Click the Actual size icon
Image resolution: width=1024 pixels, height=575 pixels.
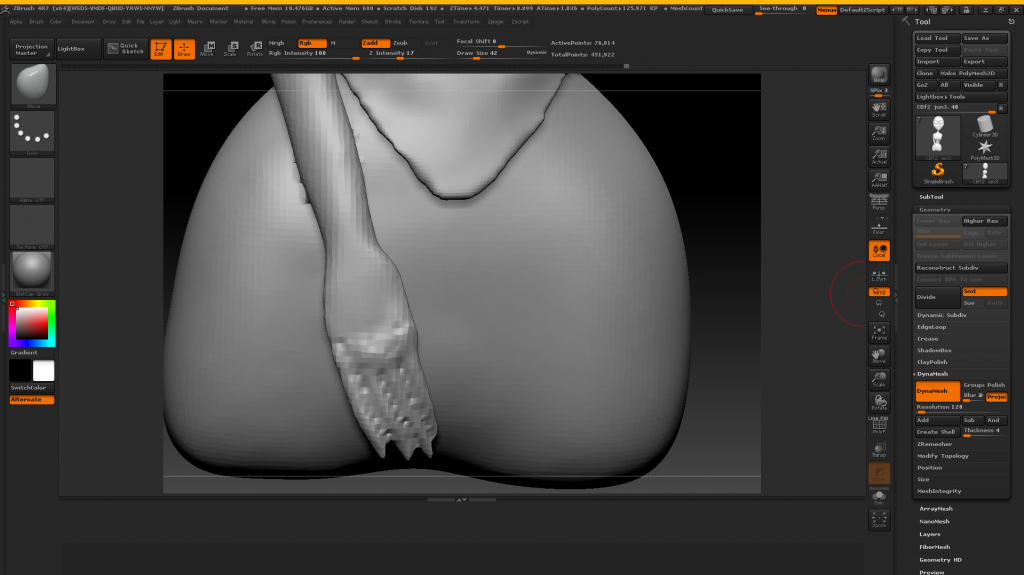(x=879, y=156)
